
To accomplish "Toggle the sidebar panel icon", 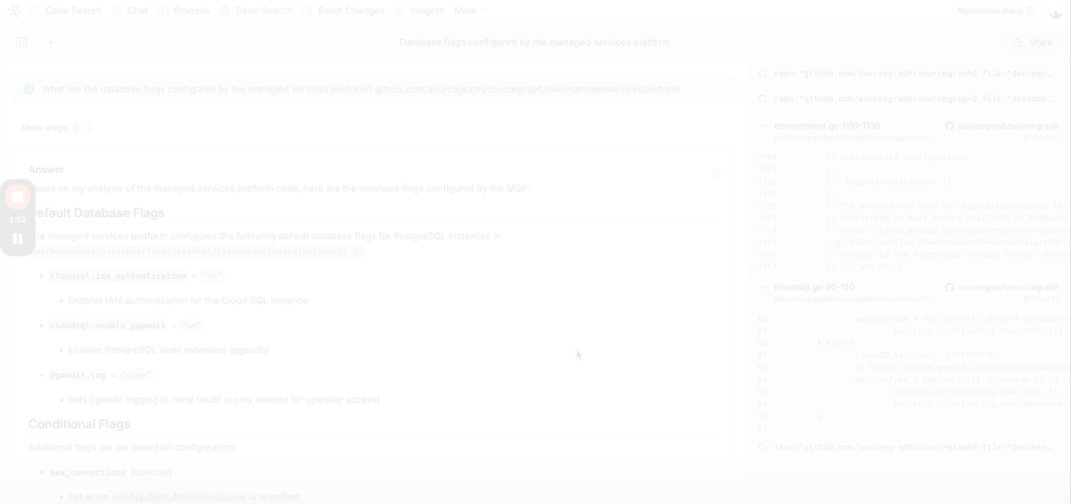I will [x=22, y=42].
